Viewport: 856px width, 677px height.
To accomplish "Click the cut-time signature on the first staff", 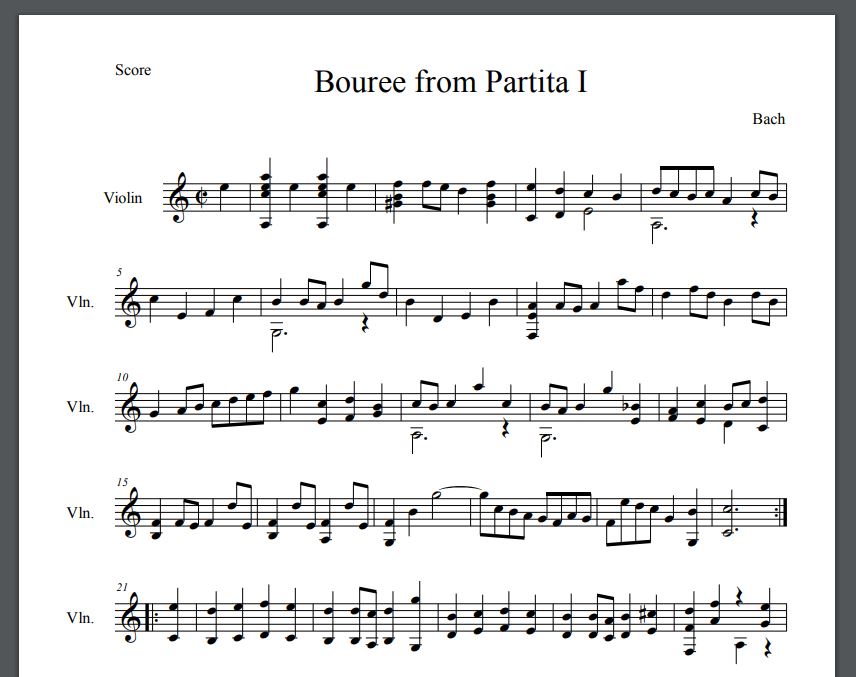I will coord(201,197).
